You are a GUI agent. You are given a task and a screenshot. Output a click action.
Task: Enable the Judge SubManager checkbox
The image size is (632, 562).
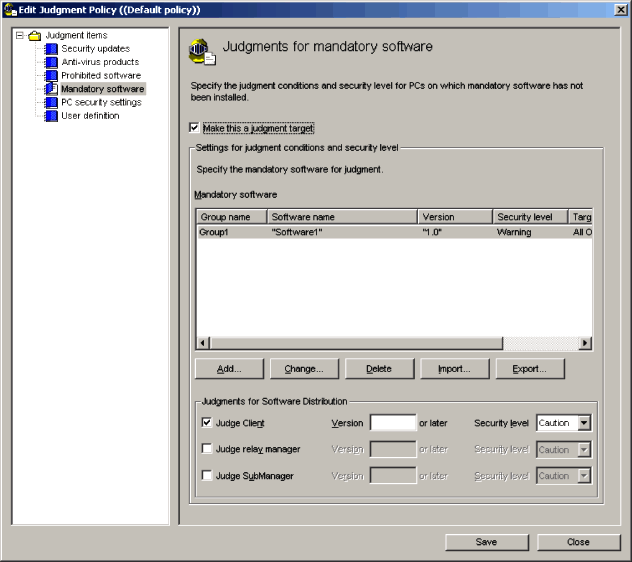coord(207,475)
